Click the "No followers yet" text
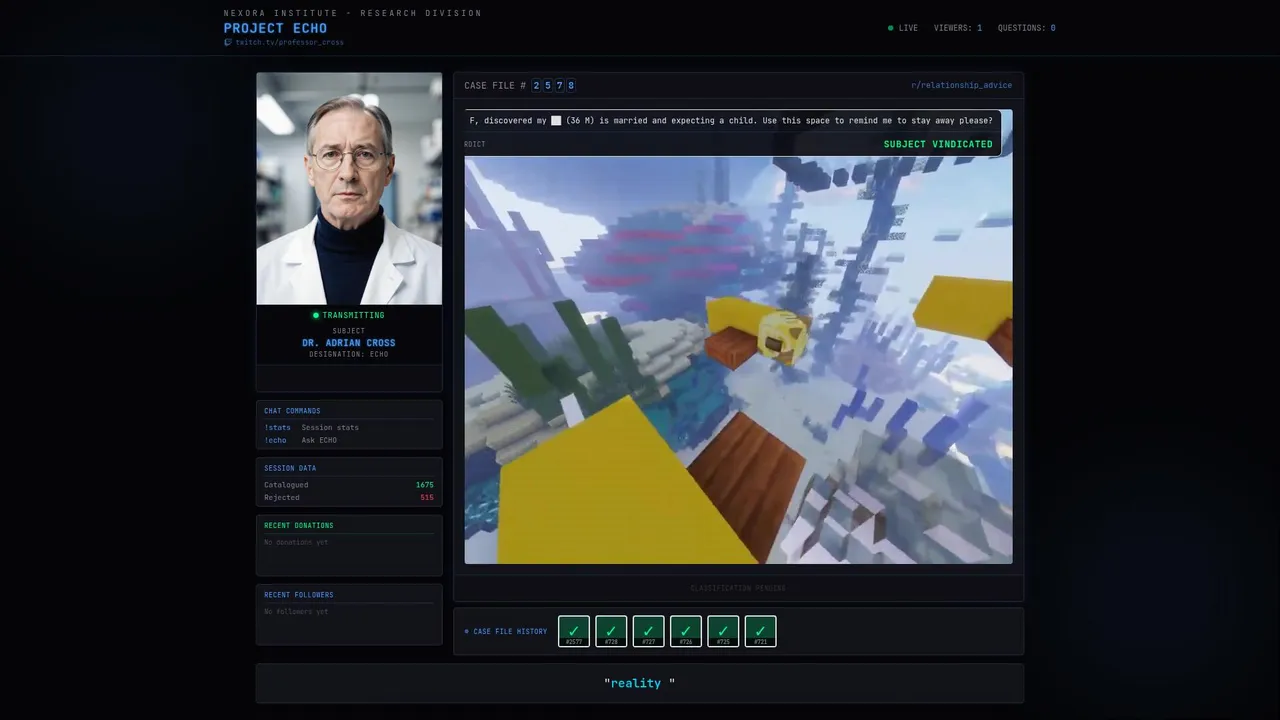 pos(296,611)
